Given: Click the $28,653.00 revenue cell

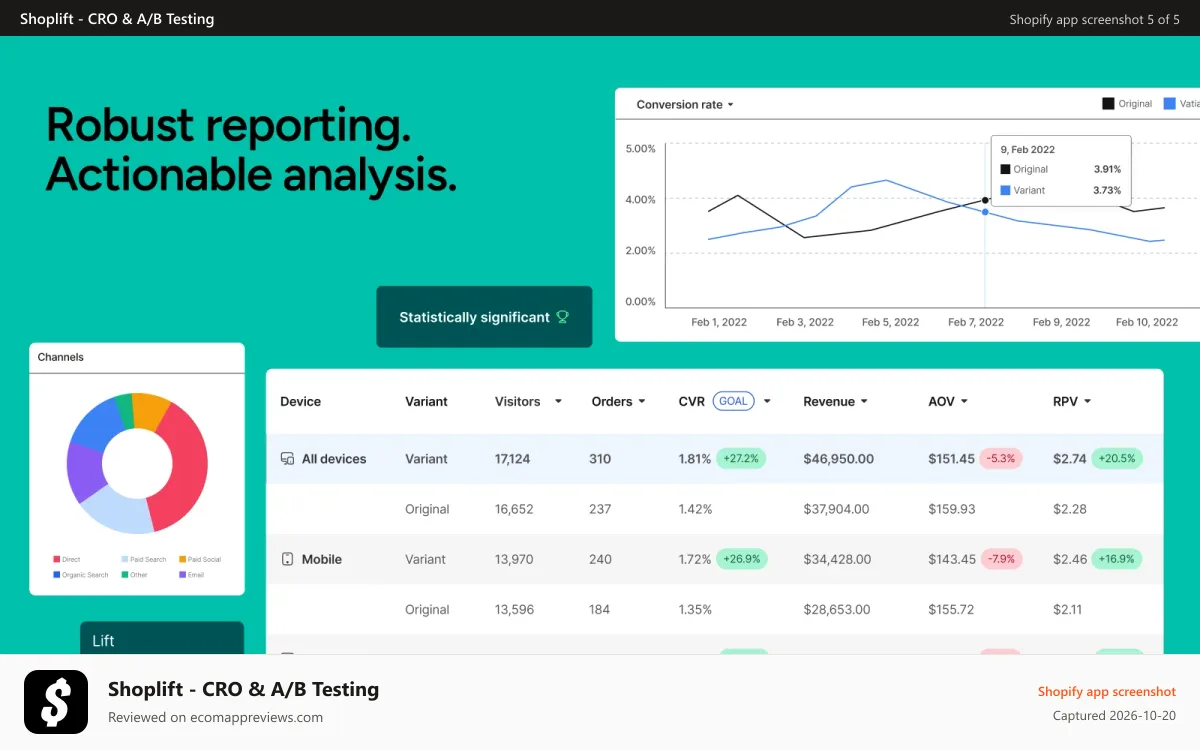Looking at the screenshot, I should 837,609.
